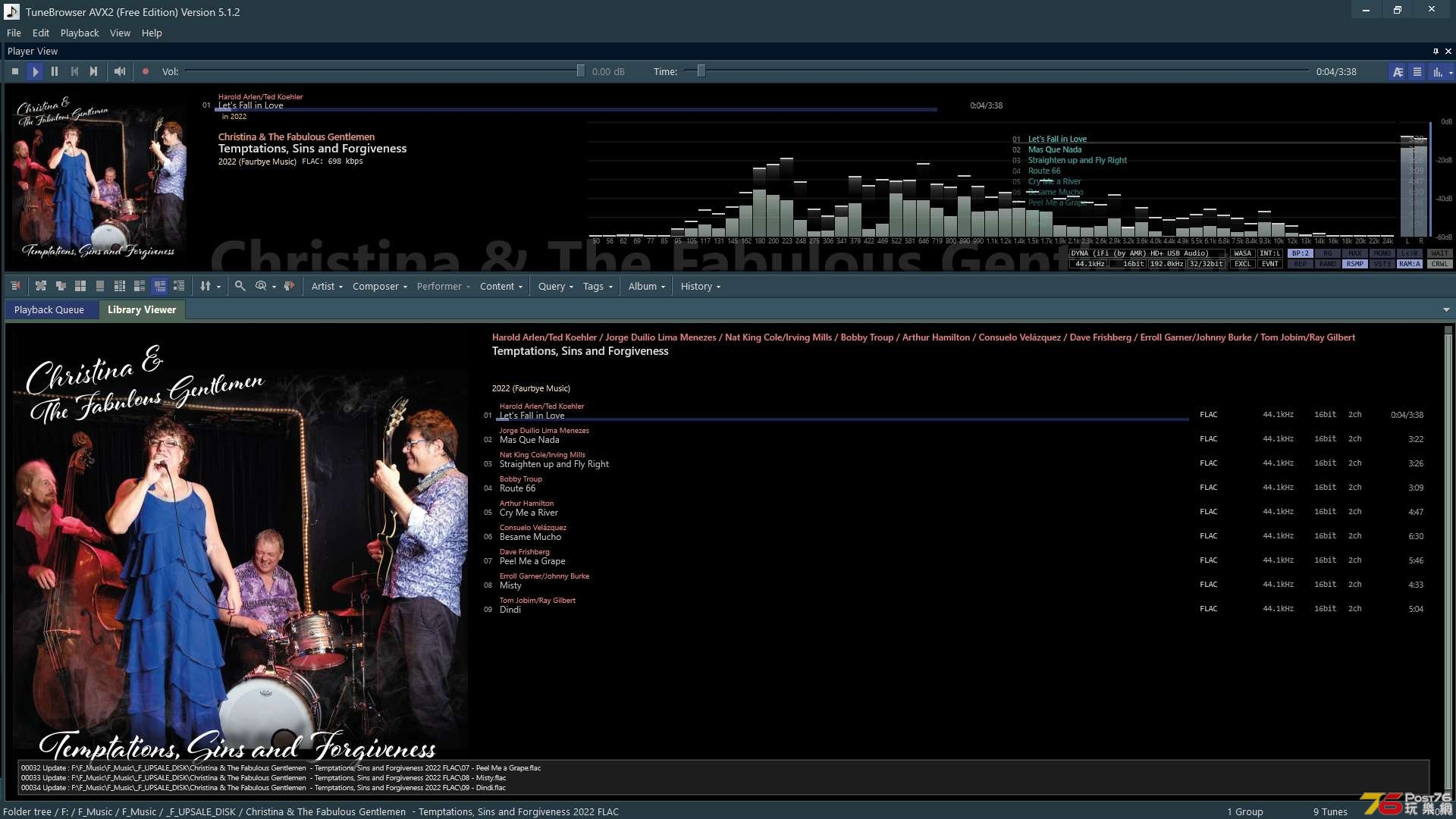Toggle the BP:2 indicator
Viewport: 1456px width, 819px height.
(1300, 253)
